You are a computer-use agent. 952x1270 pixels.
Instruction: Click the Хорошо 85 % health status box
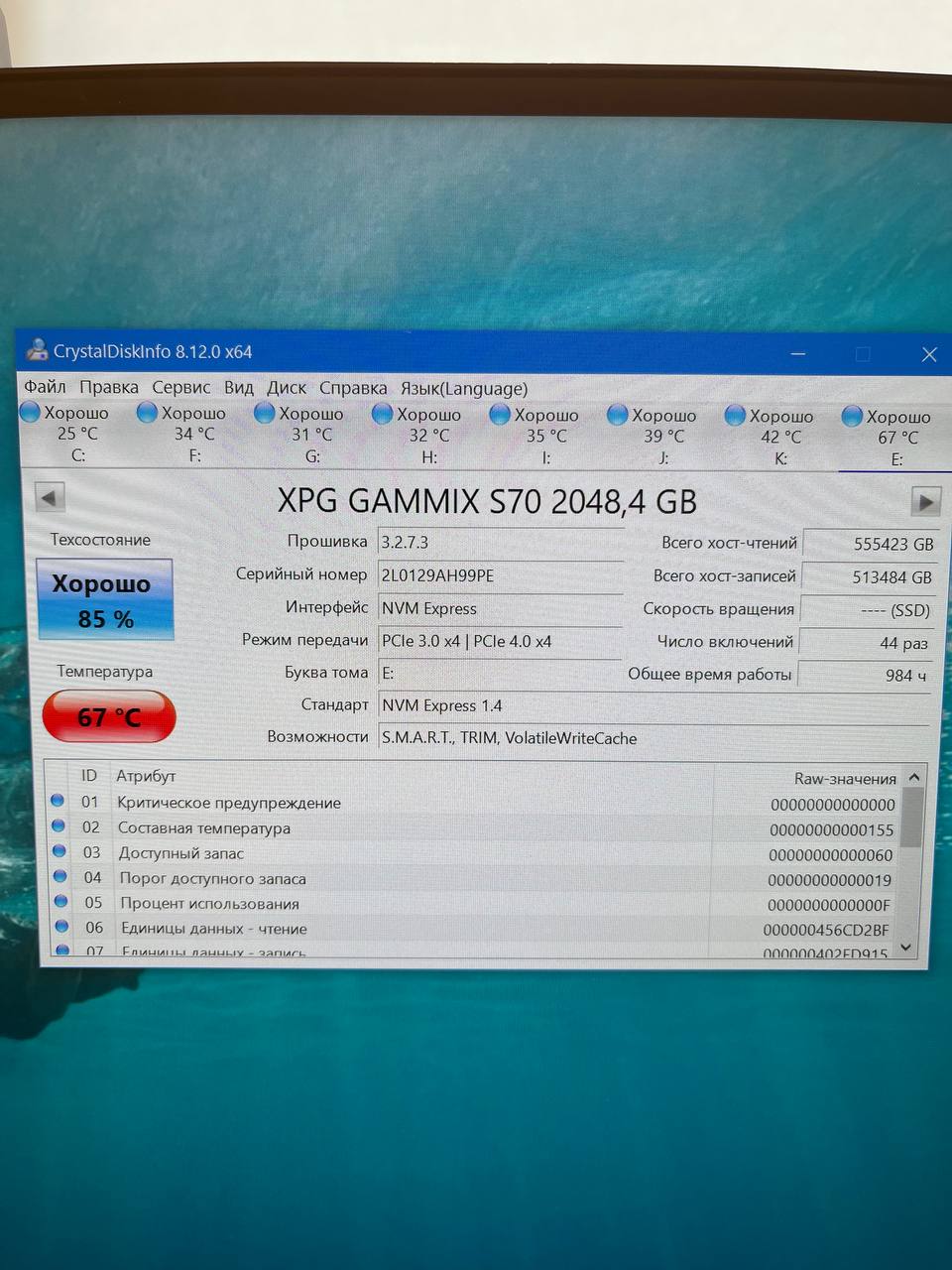[x=104, y=599]
